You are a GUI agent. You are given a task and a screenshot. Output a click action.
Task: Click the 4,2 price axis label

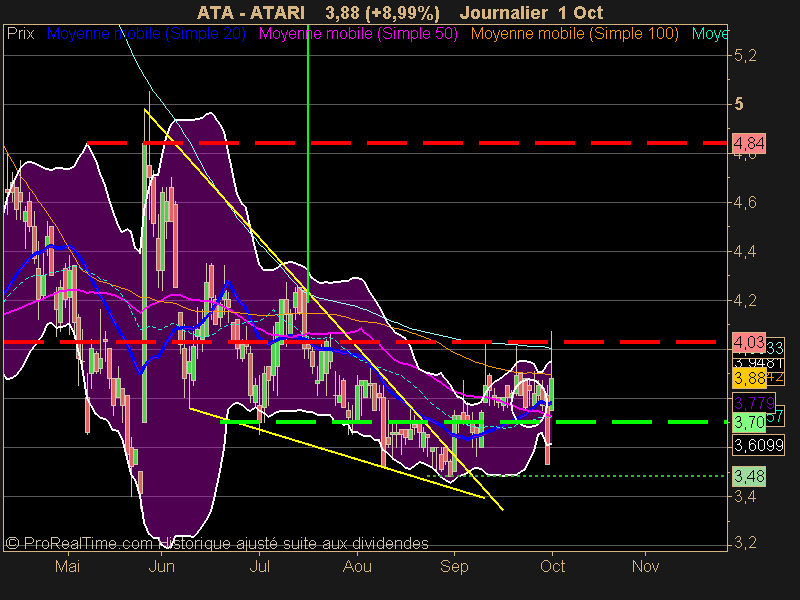pyautogui.click(x=745, y=301)
